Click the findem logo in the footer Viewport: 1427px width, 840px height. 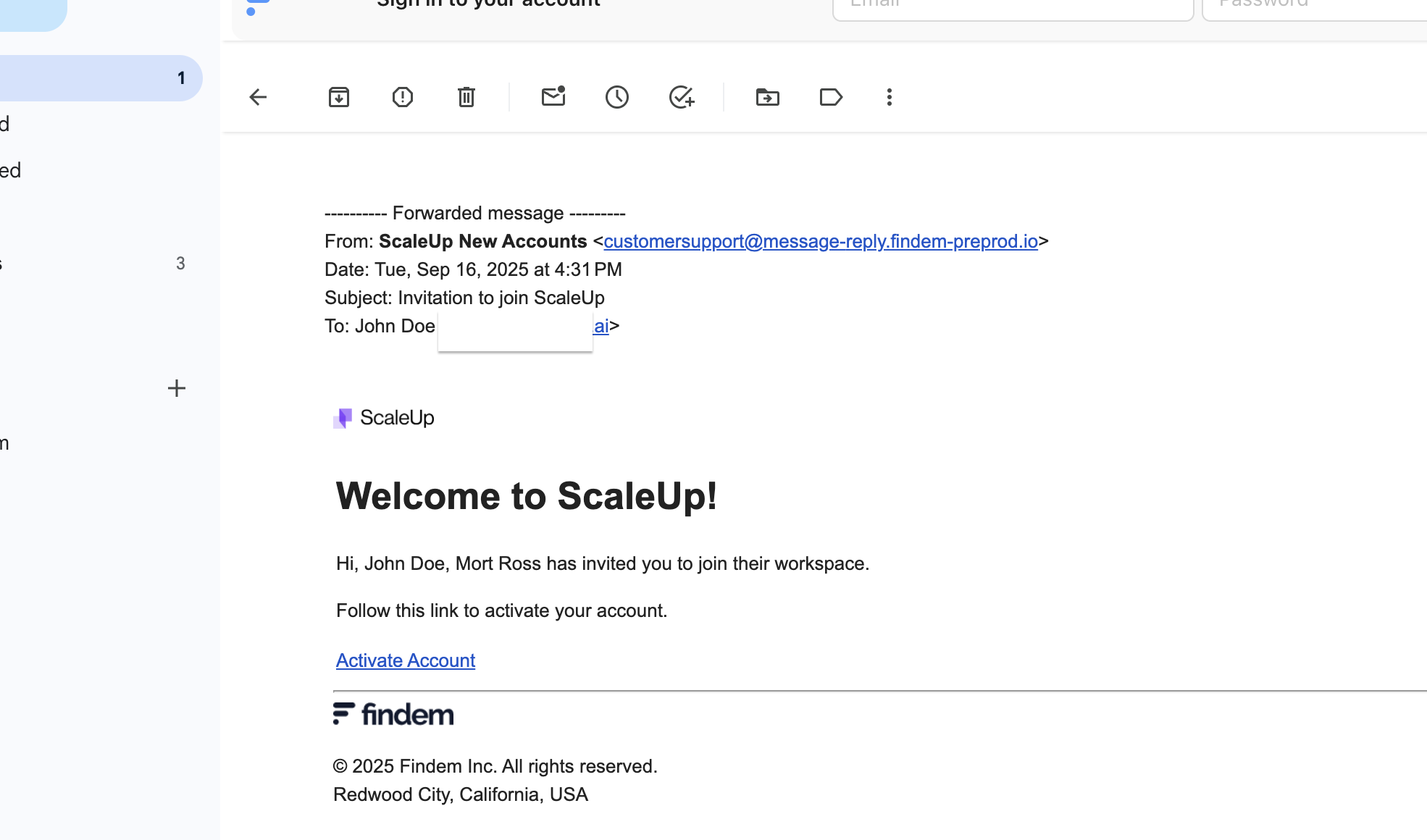pyautogui.click(x=393, y=714)
